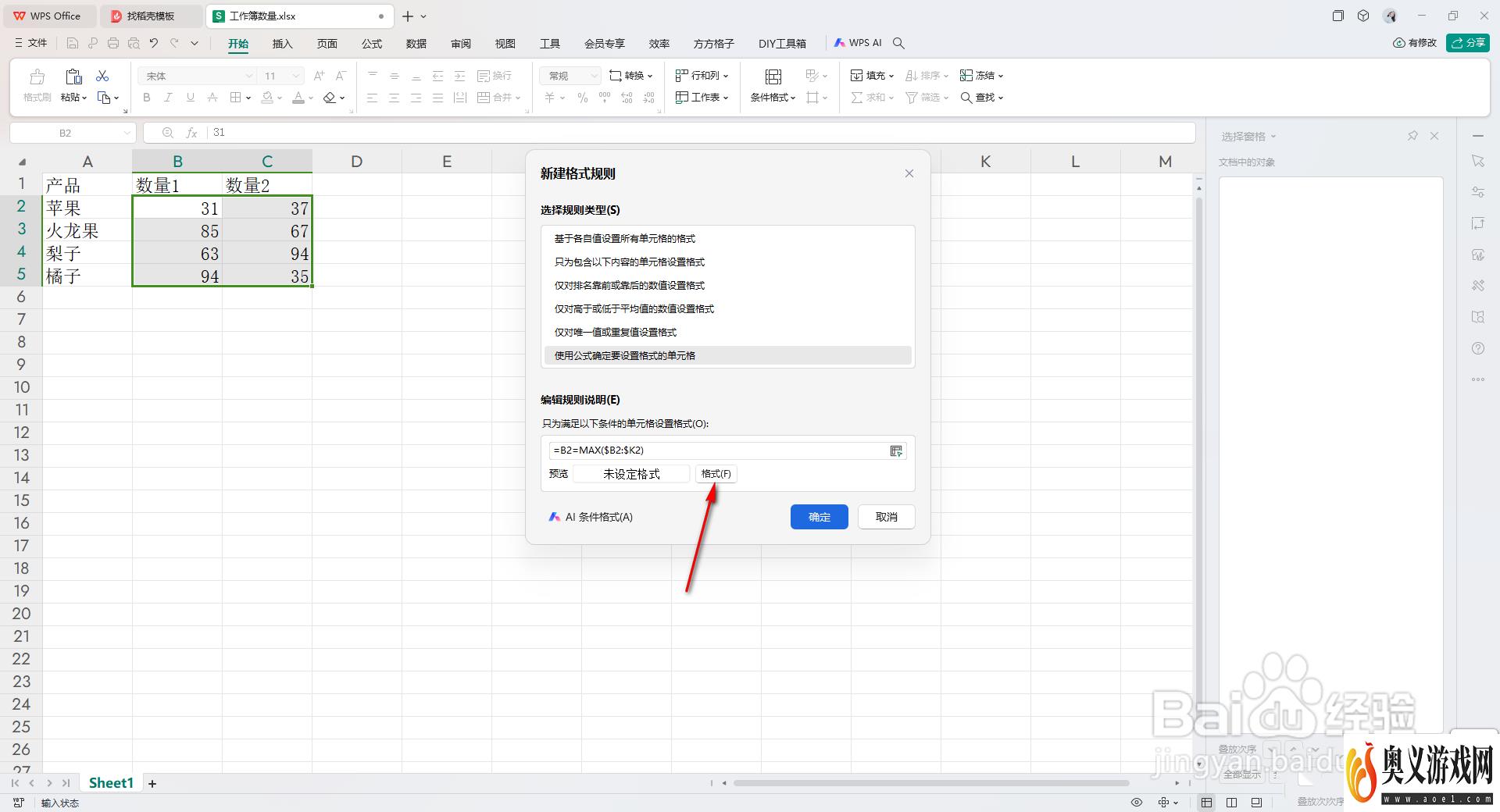Click the add new sheet plus icon
1500x812 pixels.
pos(152,783)
